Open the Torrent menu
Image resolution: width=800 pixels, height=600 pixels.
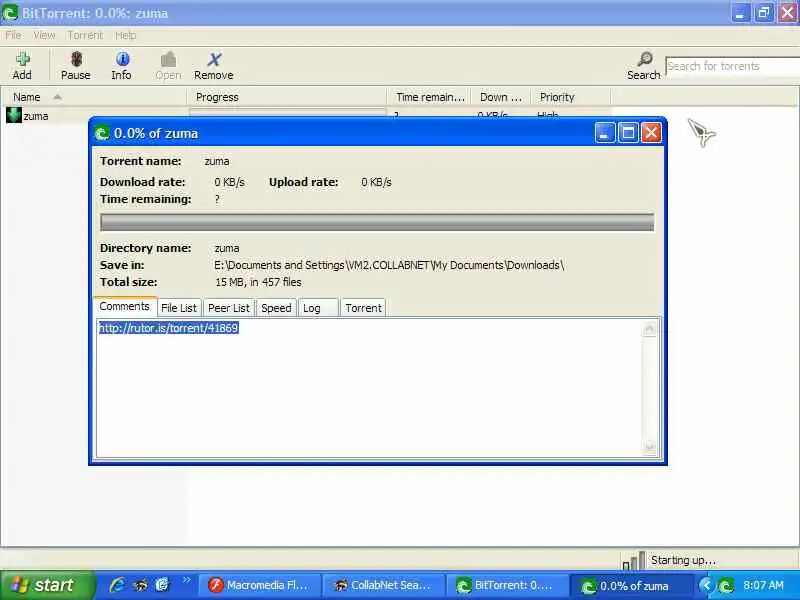85,35
